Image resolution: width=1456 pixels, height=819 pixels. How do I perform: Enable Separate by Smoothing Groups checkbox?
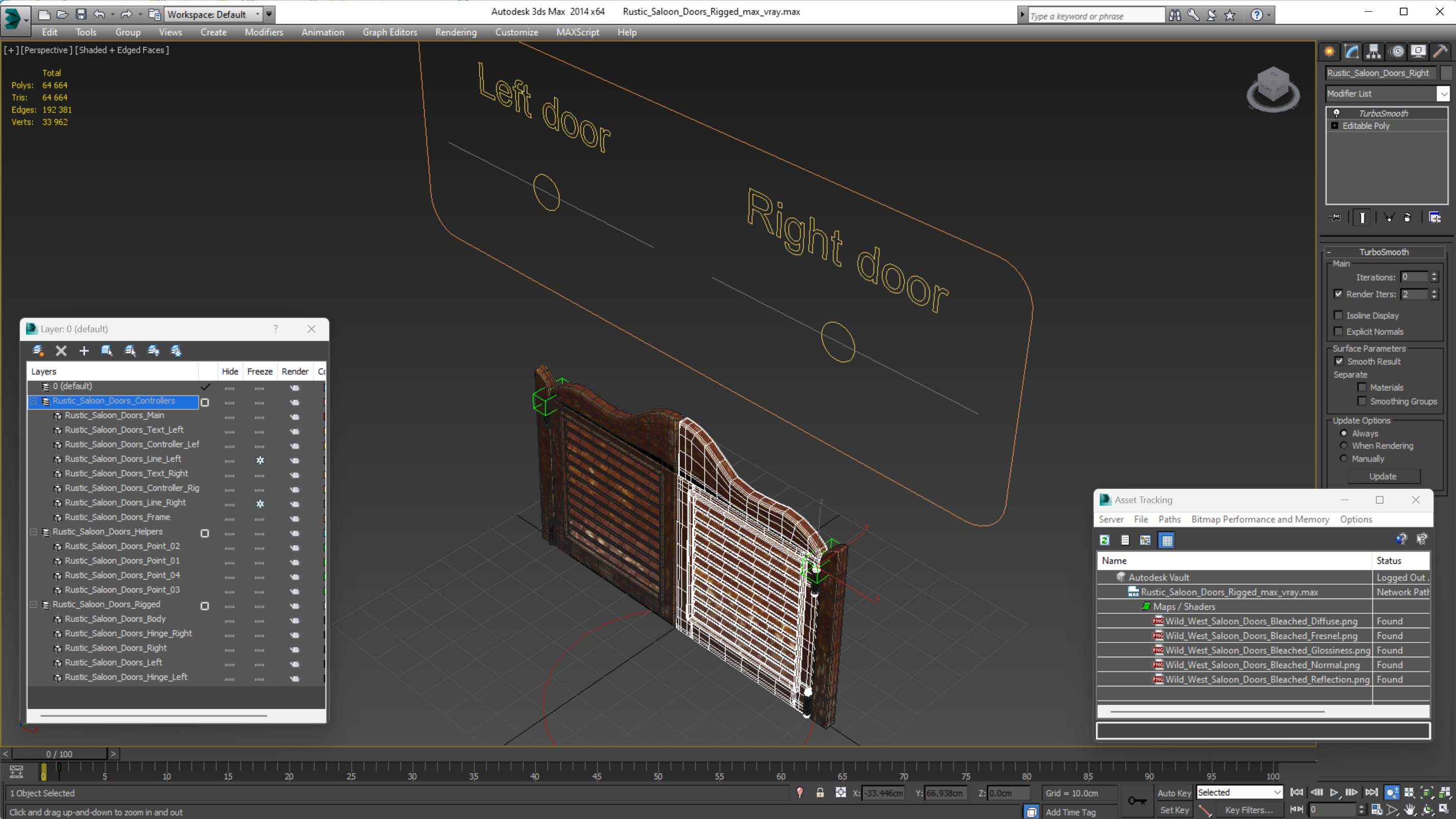(1362, 401)
